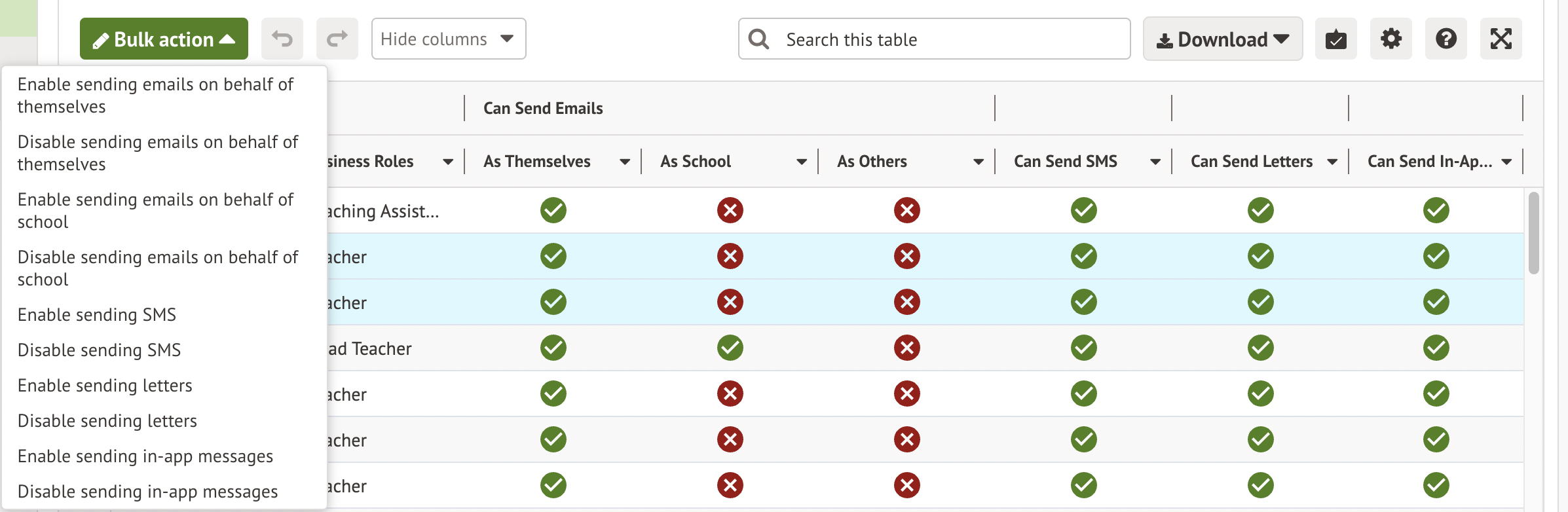Toggle fullscreen with the expand arrows icon
Screen dimensions: 1568x512
tap(1501, 39)
